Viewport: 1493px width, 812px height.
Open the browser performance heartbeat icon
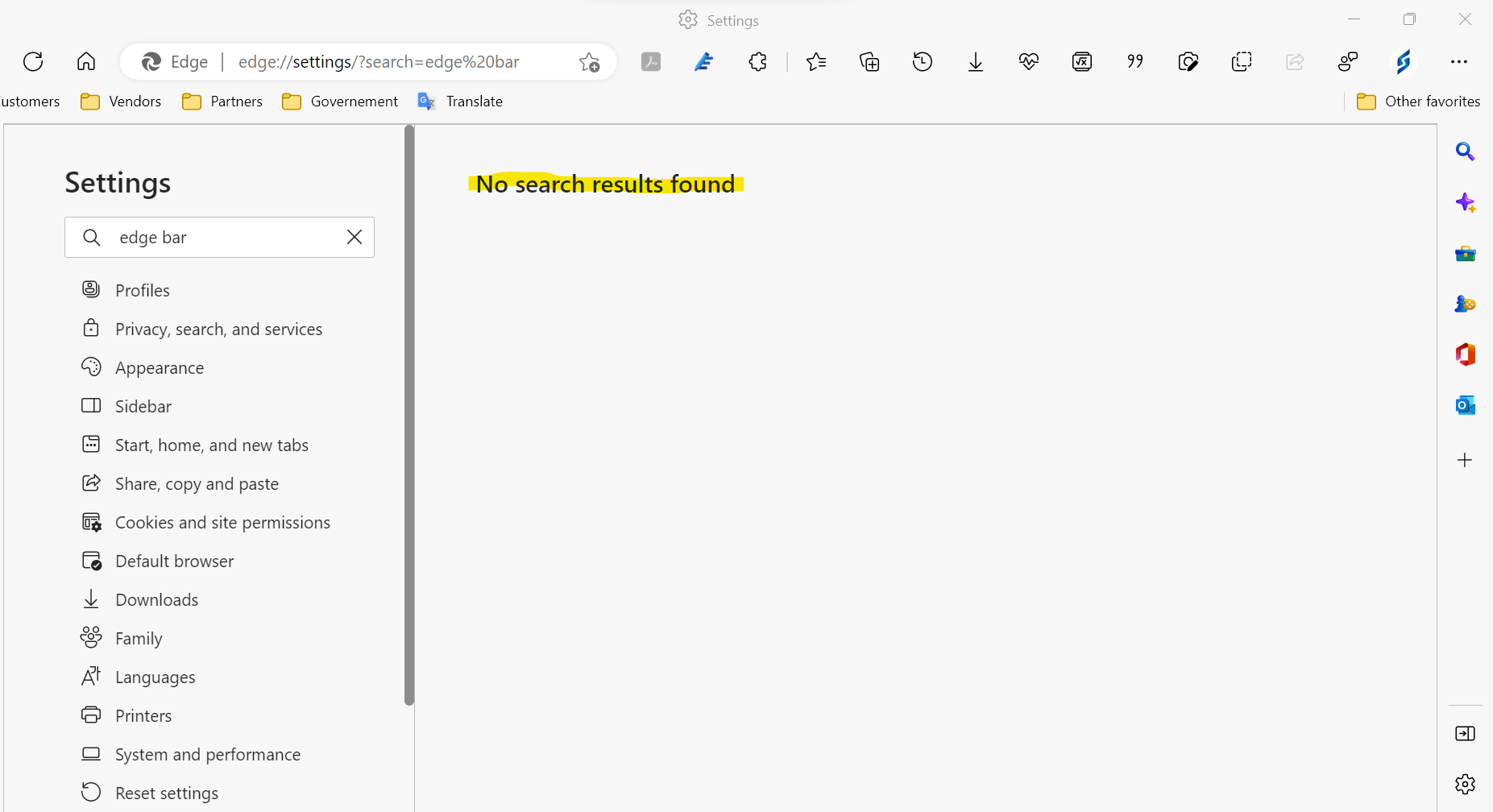[x=1029, y=62]
